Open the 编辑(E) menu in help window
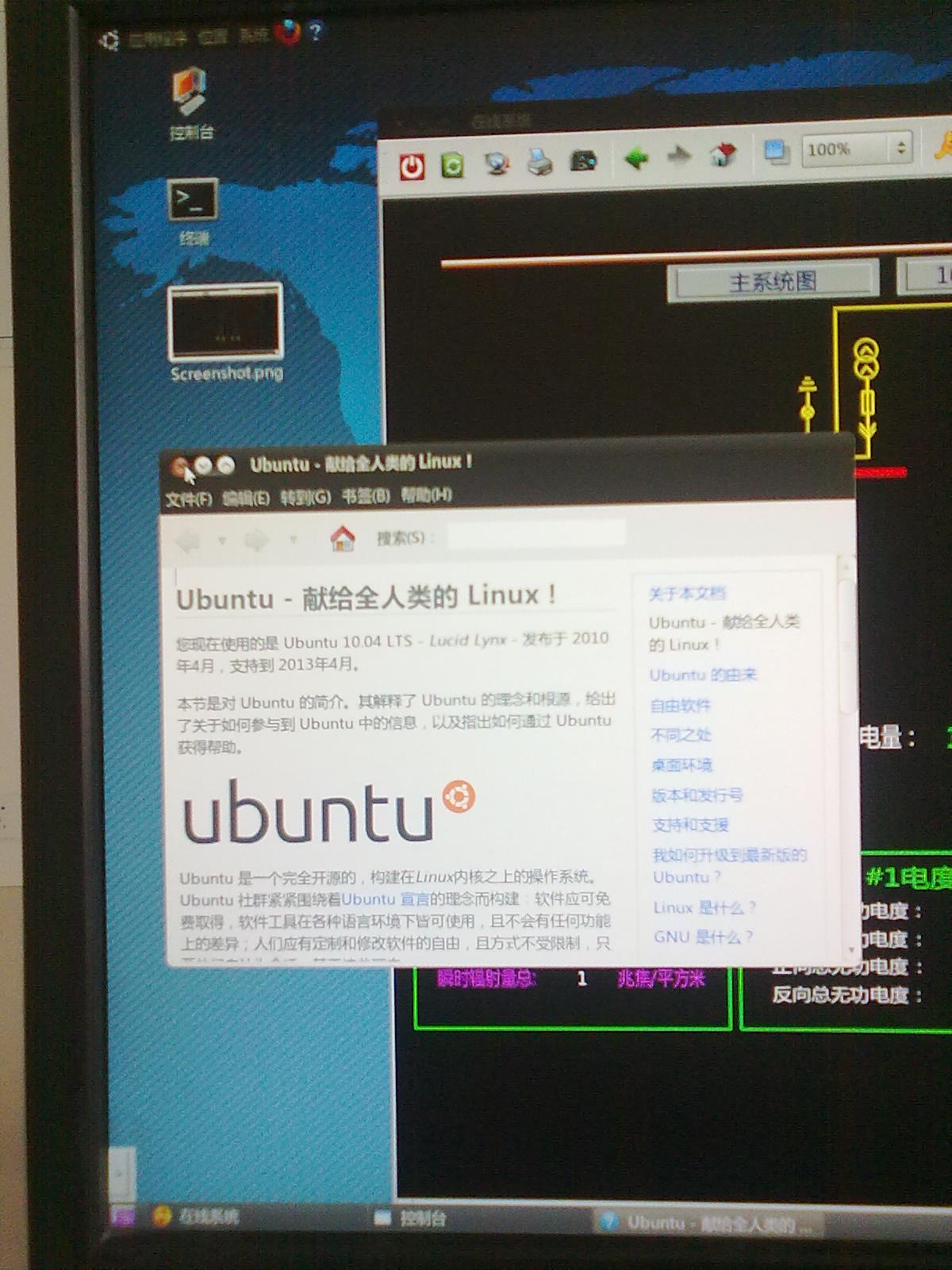The height and width of the screenshot is (1270, 952). [x=246, y=498]
